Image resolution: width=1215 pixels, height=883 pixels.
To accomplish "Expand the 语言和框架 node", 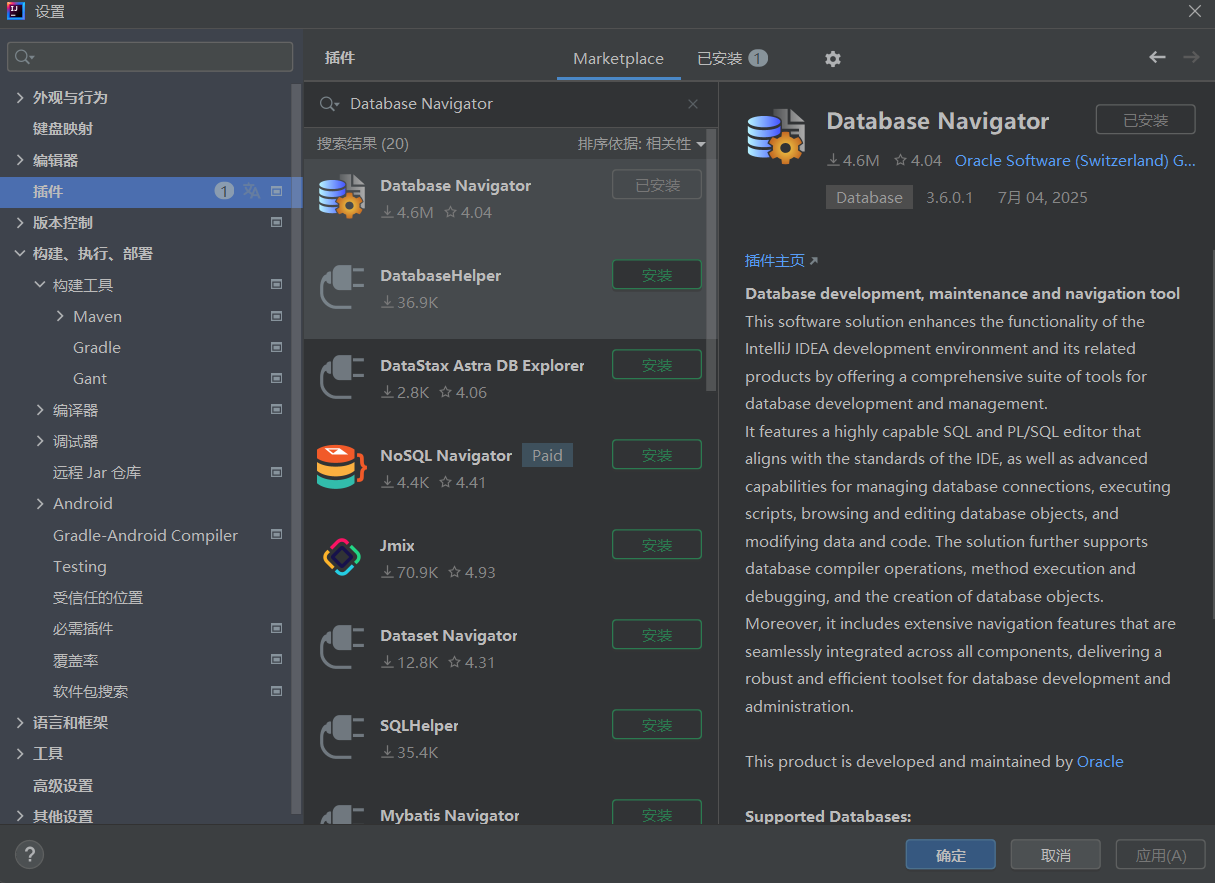I will pyautogui.click(x=20, y=722).
